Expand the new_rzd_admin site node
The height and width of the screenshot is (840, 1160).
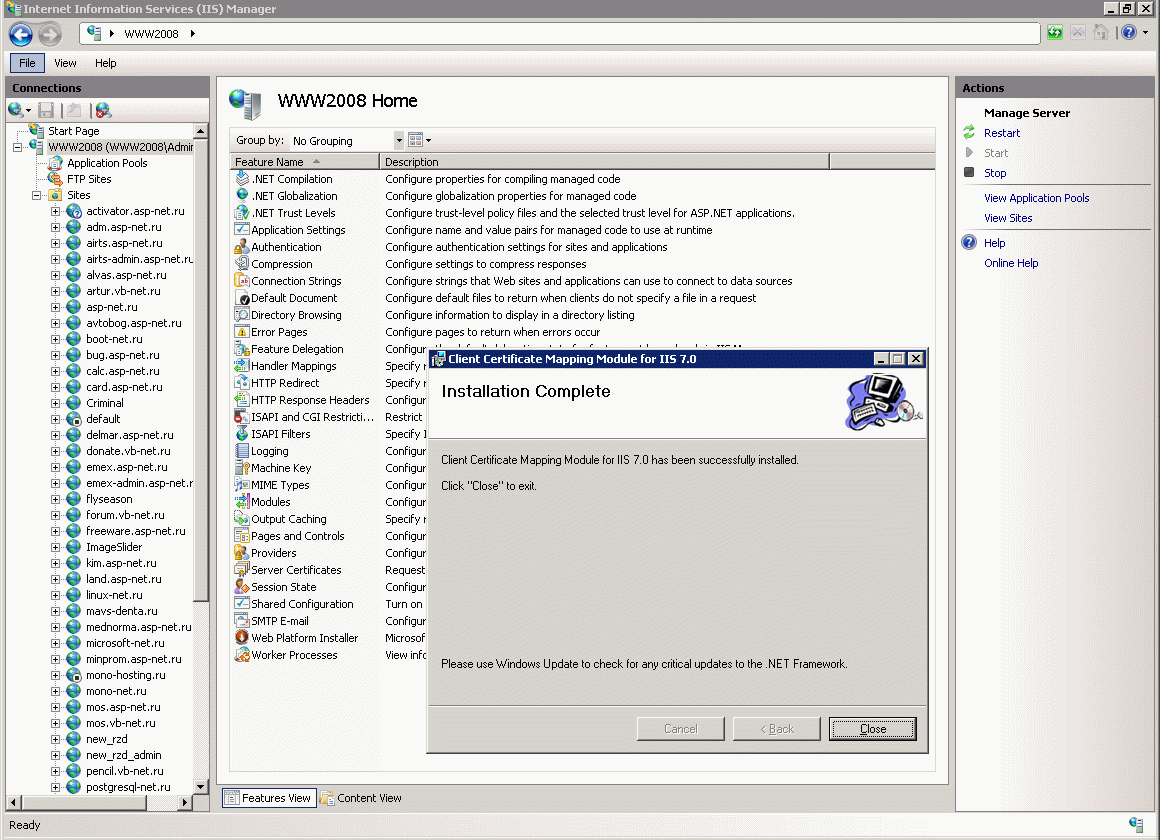click(55, 756)
